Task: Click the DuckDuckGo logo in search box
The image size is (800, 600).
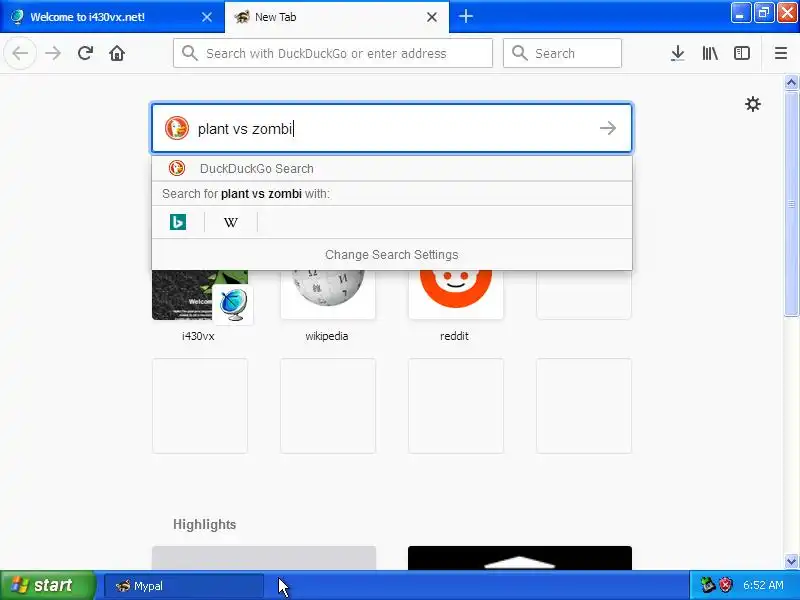Action: point(177,128)
